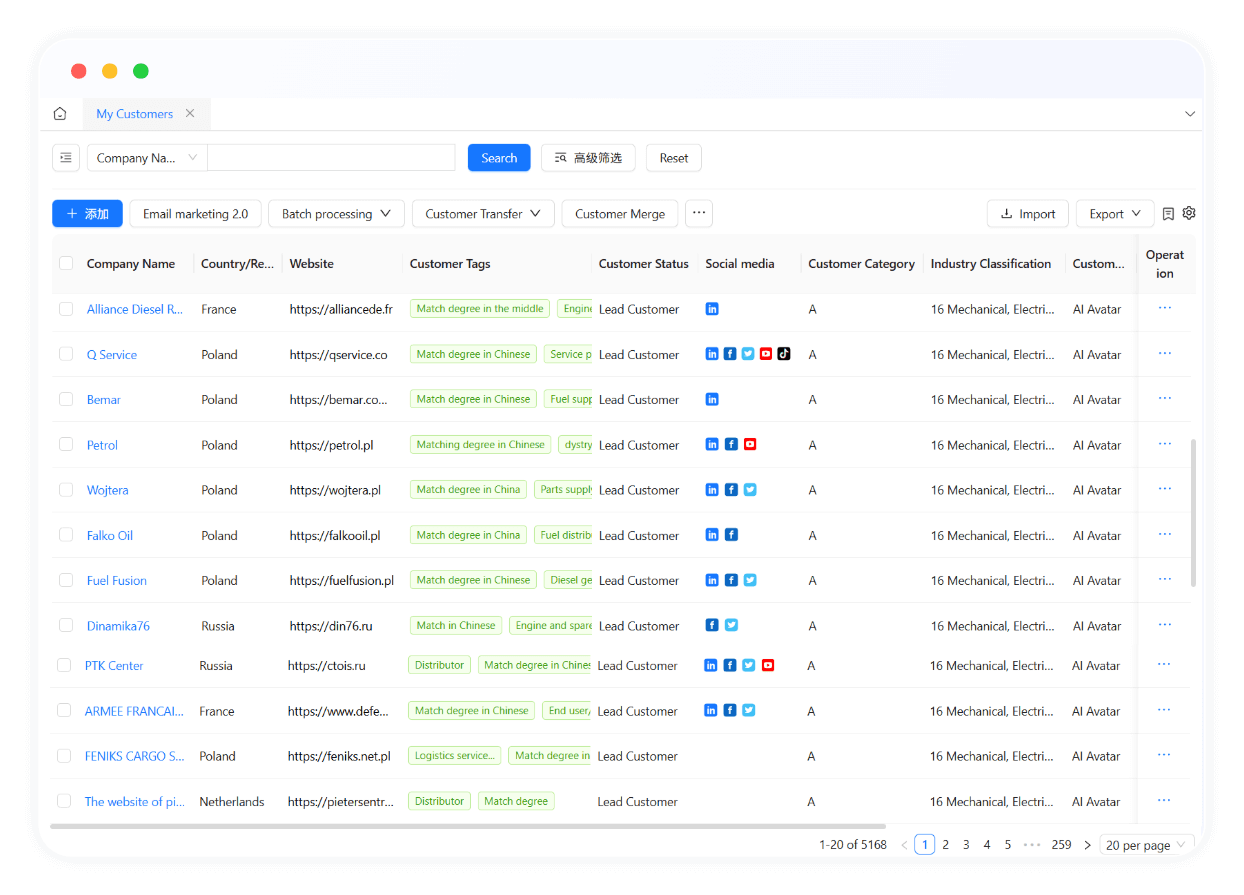Screen dimensions: 1244x895
Task: Open the LinkedIn icon for Q Service
Action: (x=711, y=353)
